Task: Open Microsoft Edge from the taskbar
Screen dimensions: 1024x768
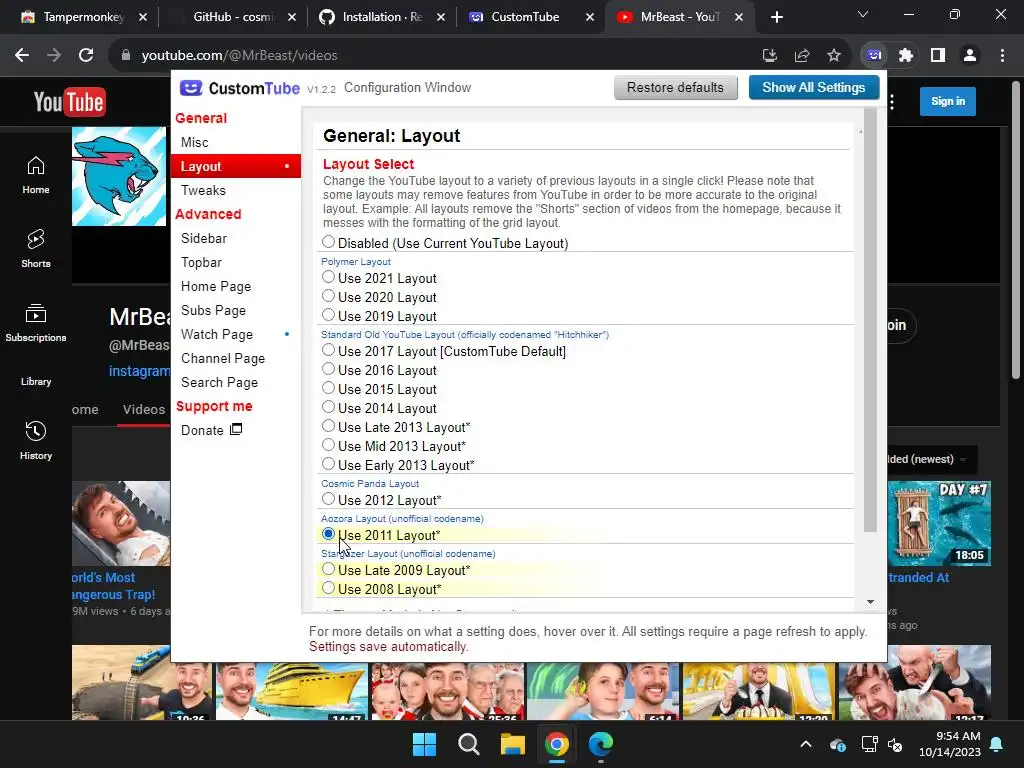Action: click(601, 744)
